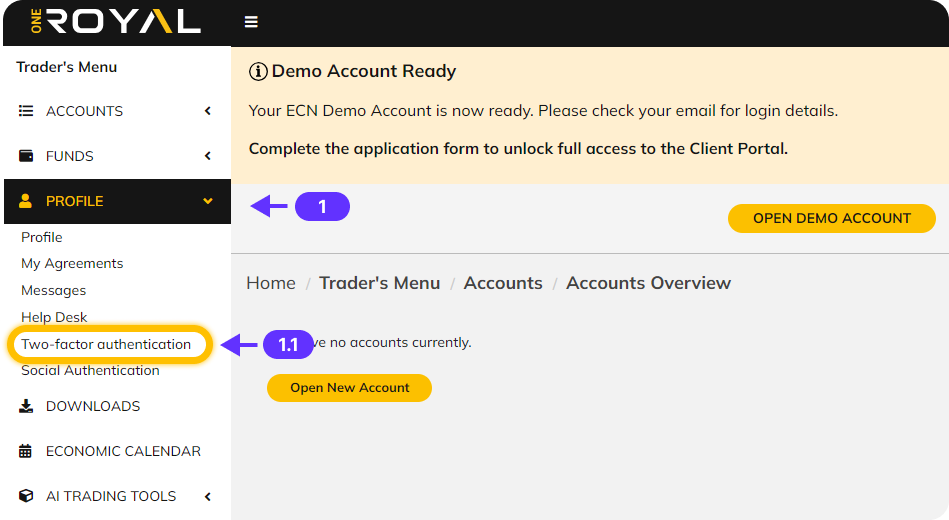Click the Funds wallet icon

(27, 156)
